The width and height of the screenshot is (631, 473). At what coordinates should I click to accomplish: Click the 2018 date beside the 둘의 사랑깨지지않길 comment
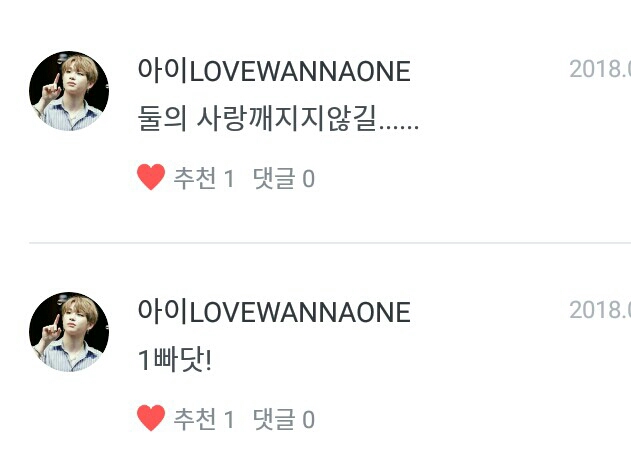[600, 69]
